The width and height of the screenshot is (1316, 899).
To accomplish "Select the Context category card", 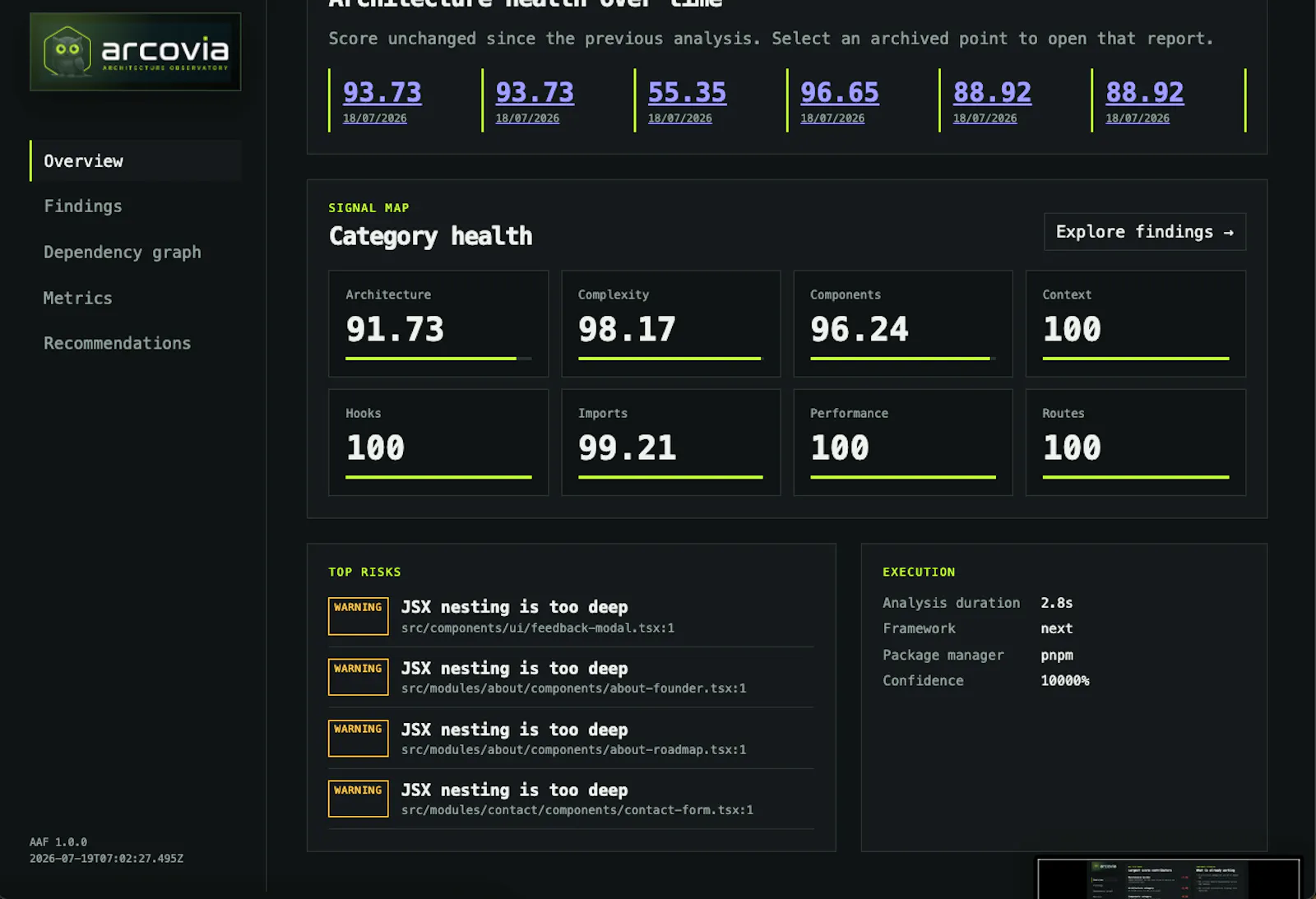I will point(1135,323).
